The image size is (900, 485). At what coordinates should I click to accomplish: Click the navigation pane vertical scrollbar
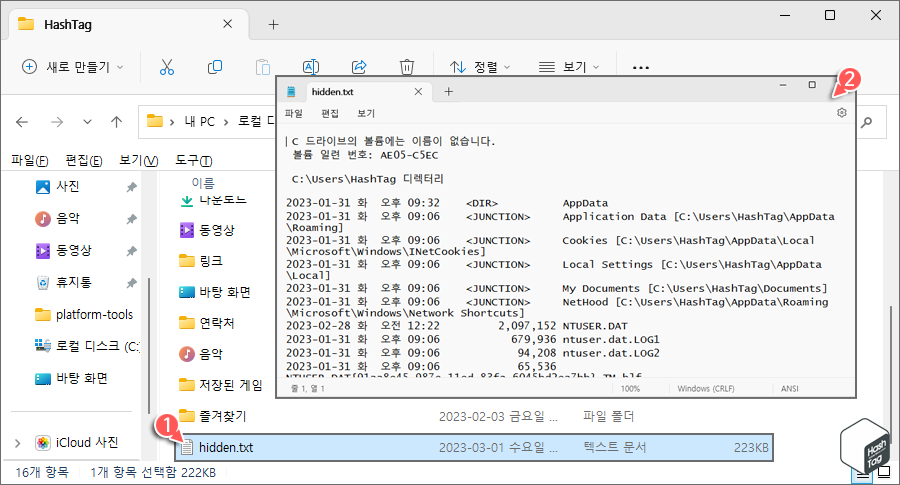coord(149,344)
